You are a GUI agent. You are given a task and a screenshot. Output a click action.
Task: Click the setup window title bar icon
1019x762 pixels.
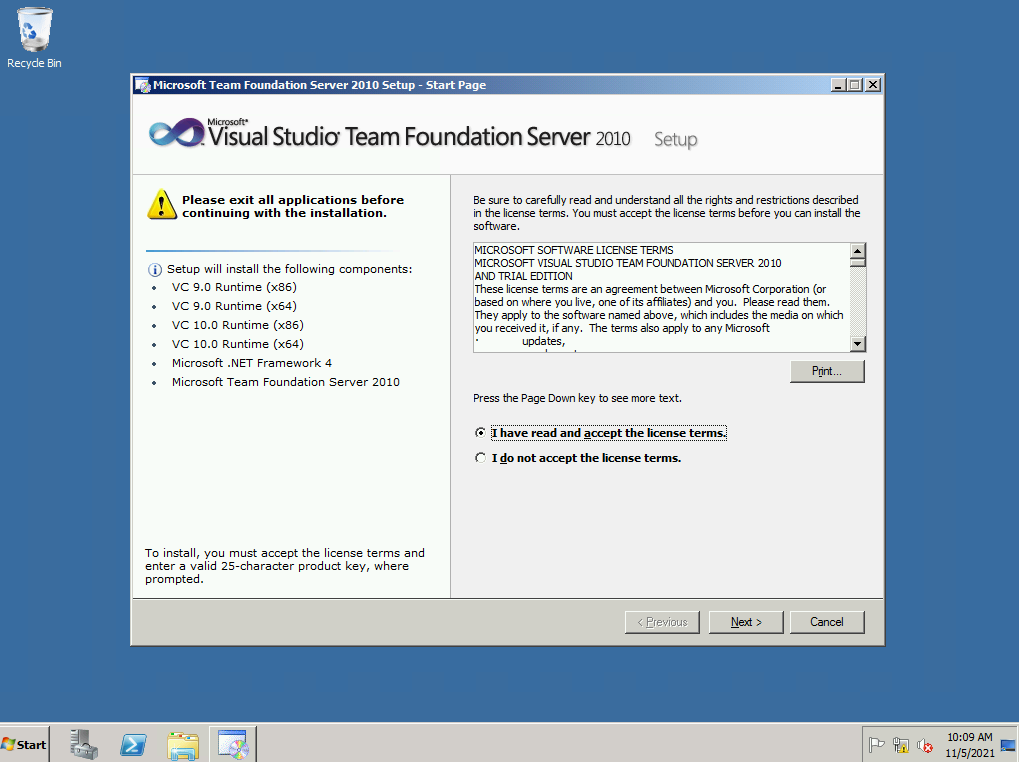tap(142, 85)
